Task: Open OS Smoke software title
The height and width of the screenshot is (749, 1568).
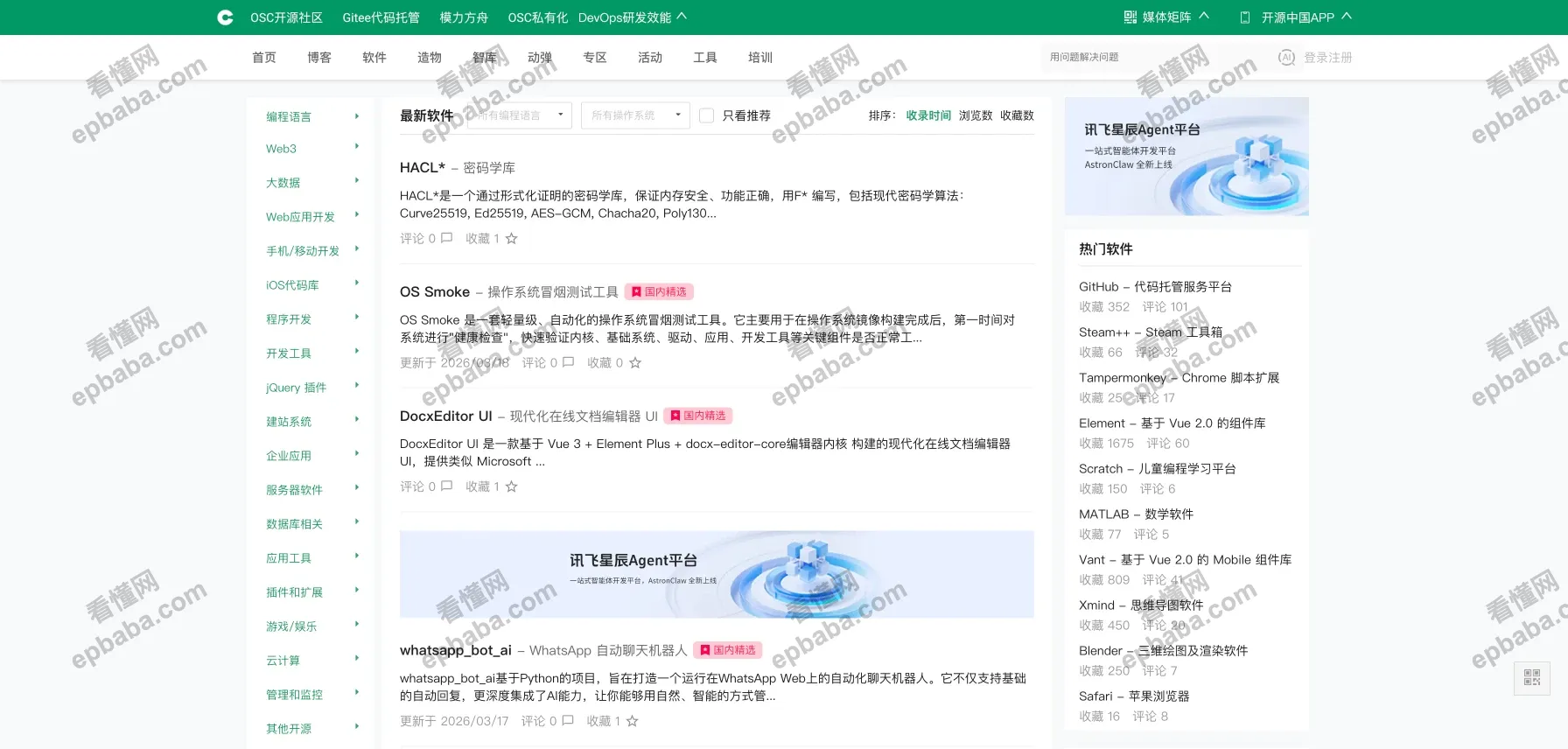Action: [x=435, y=292]
